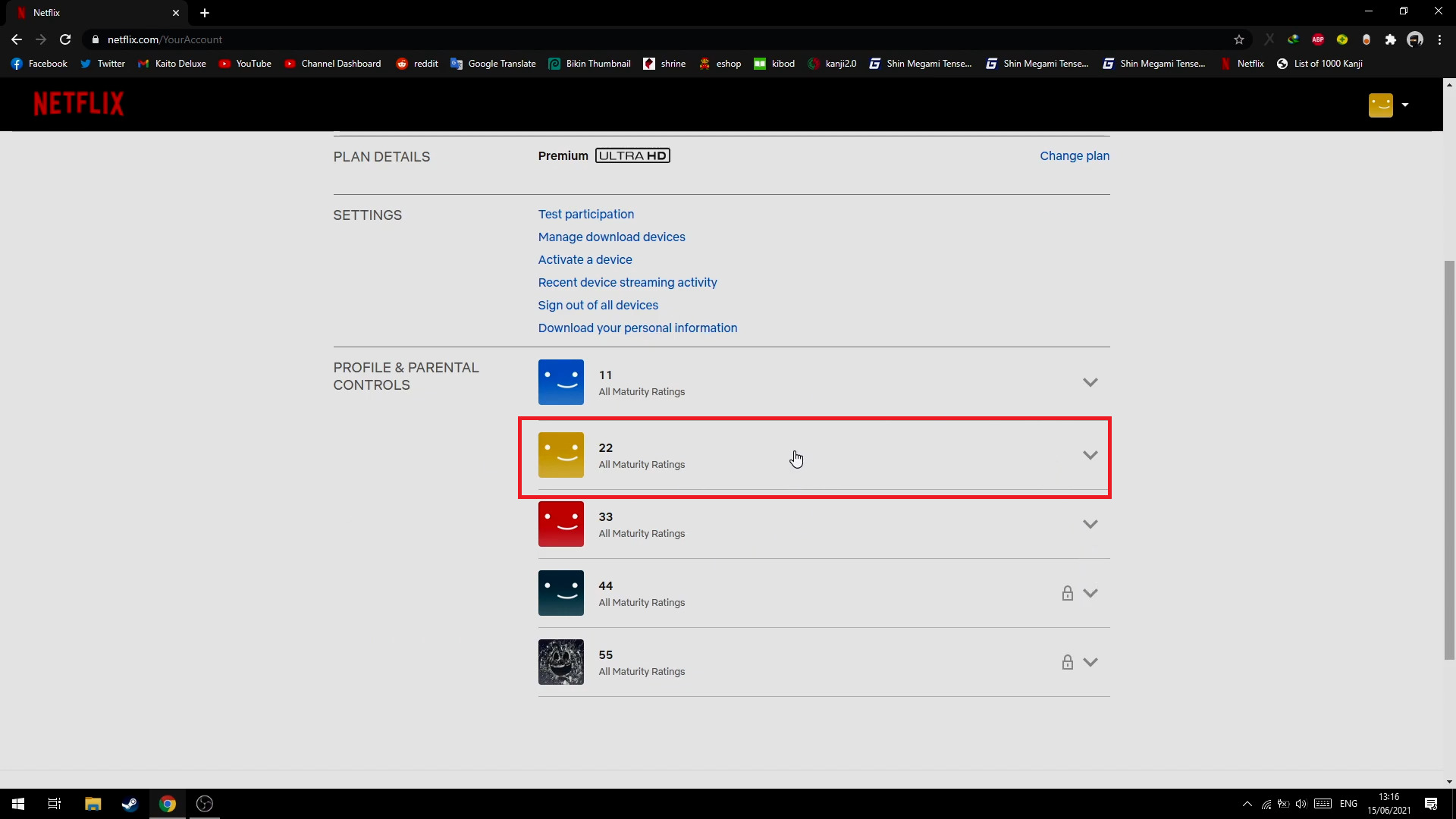Open the kibod bookmark
This screenshot has width=1456, height=819.
[x=774, y=64]
